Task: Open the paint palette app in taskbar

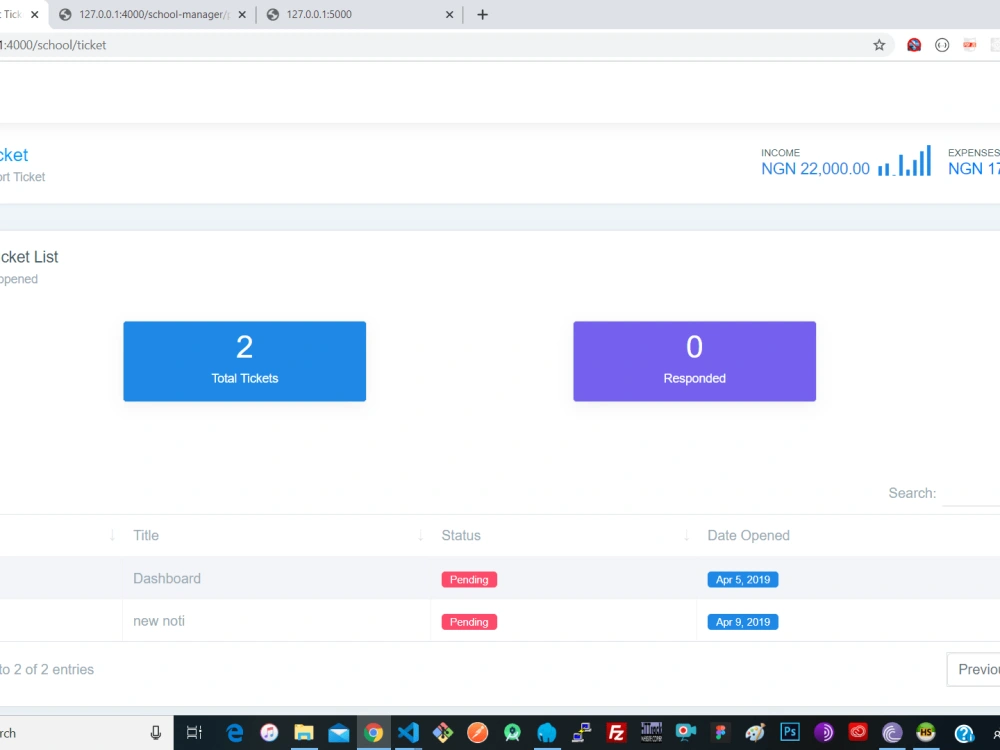Action: tap(755, 733)
